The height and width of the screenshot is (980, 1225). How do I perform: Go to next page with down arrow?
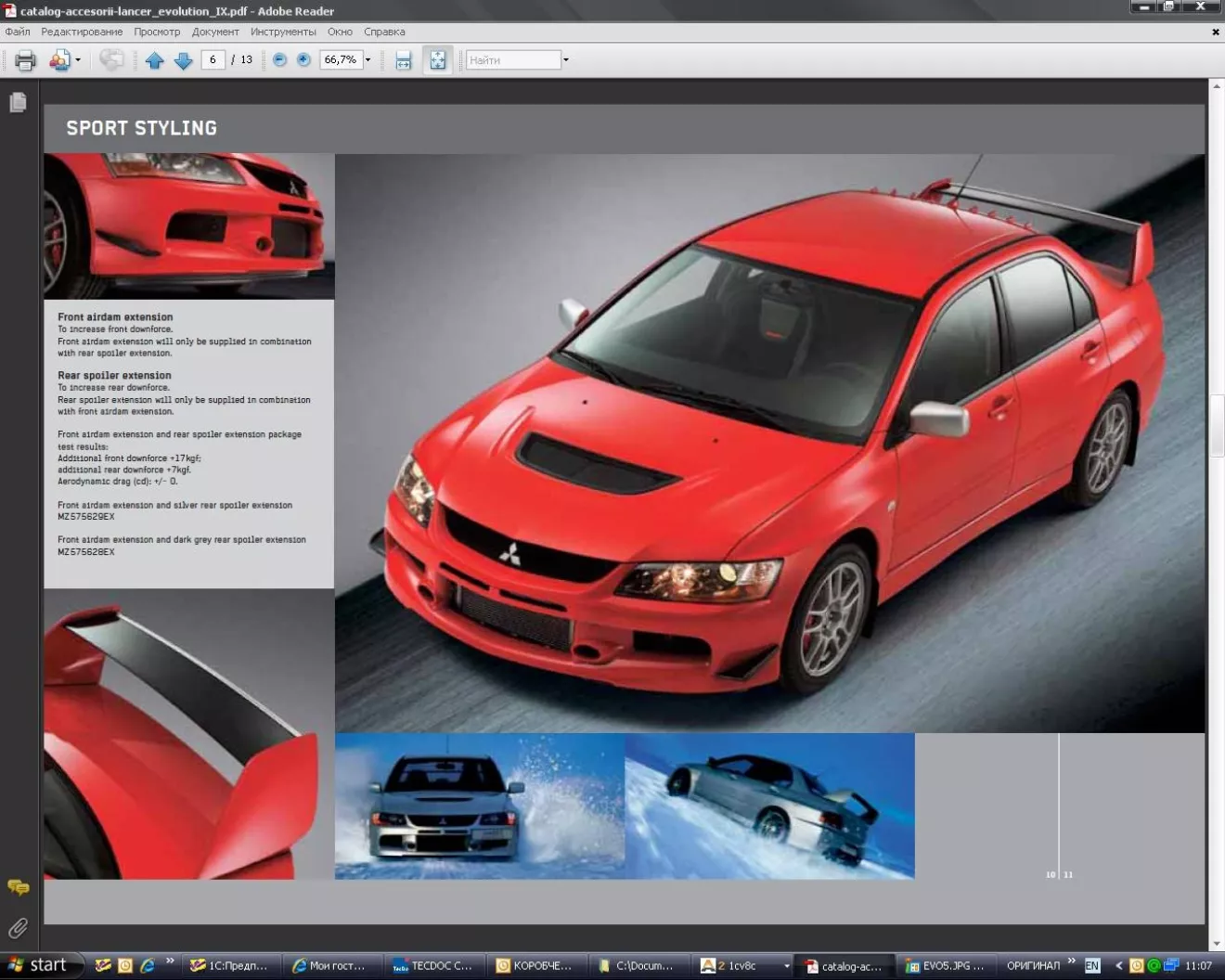(x=184, y=60)
